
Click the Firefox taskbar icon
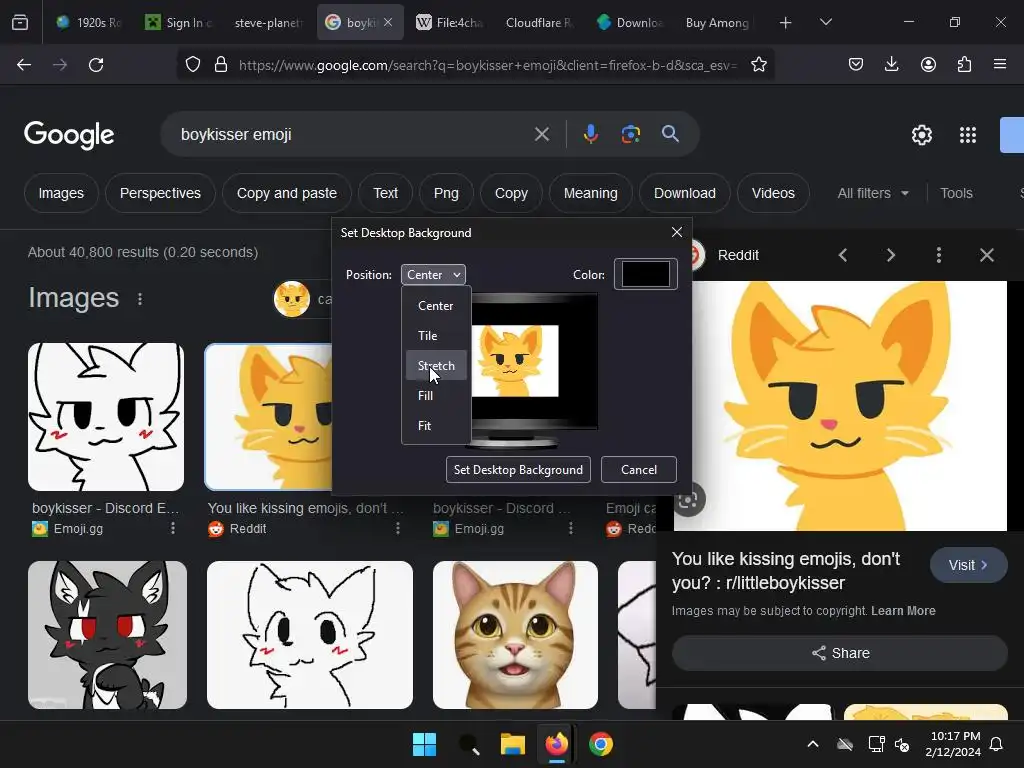click(556, 744)
